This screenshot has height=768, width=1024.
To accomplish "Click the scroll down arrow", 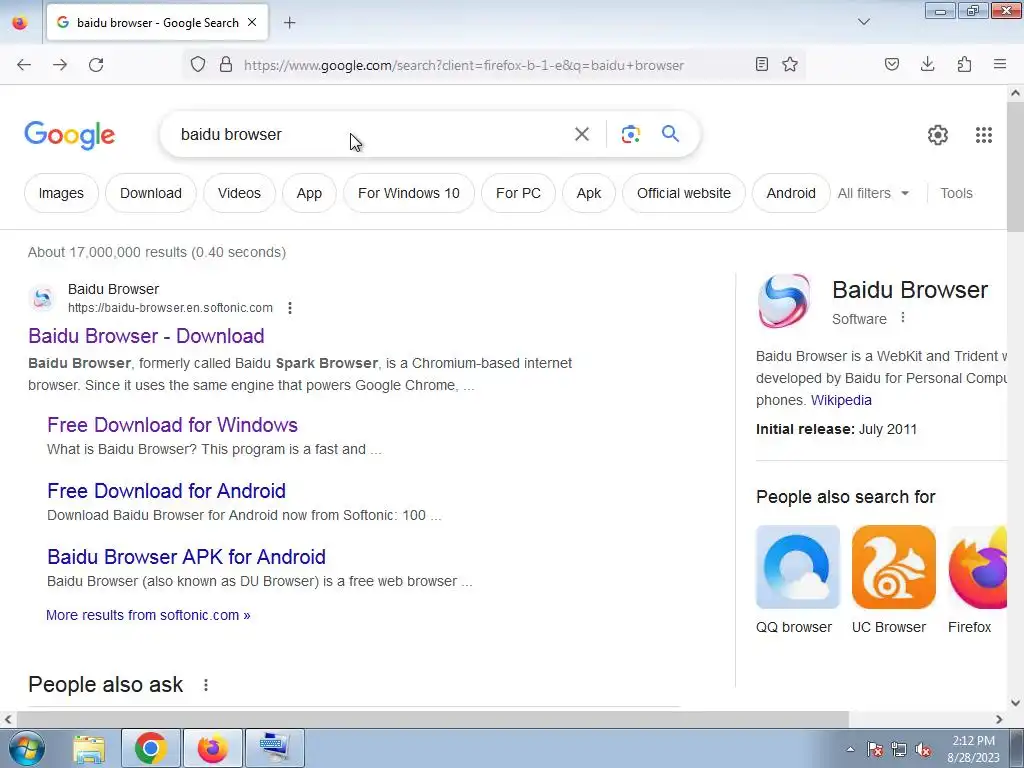I will tap(1015, 703).
